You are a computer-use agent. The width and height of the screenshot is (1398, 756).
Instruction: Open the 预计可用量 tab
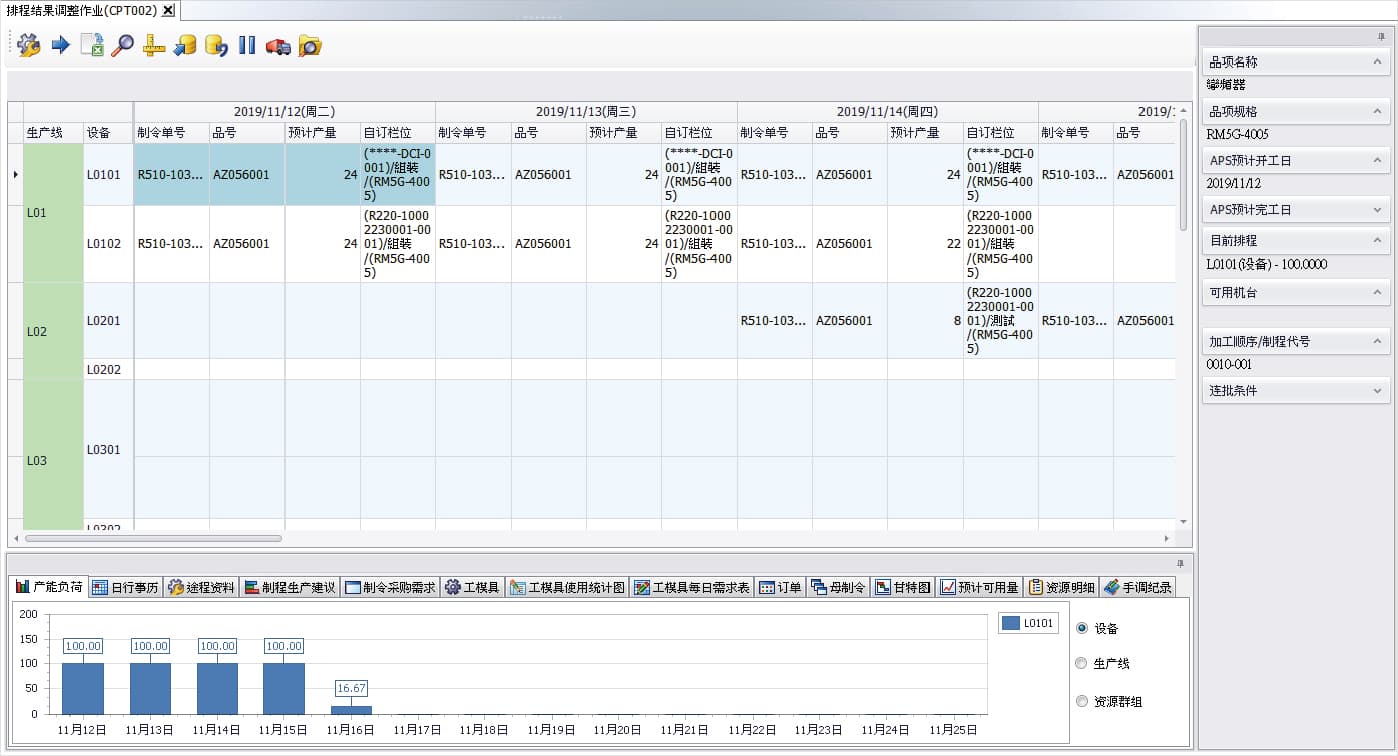click(x=980, y=588)
